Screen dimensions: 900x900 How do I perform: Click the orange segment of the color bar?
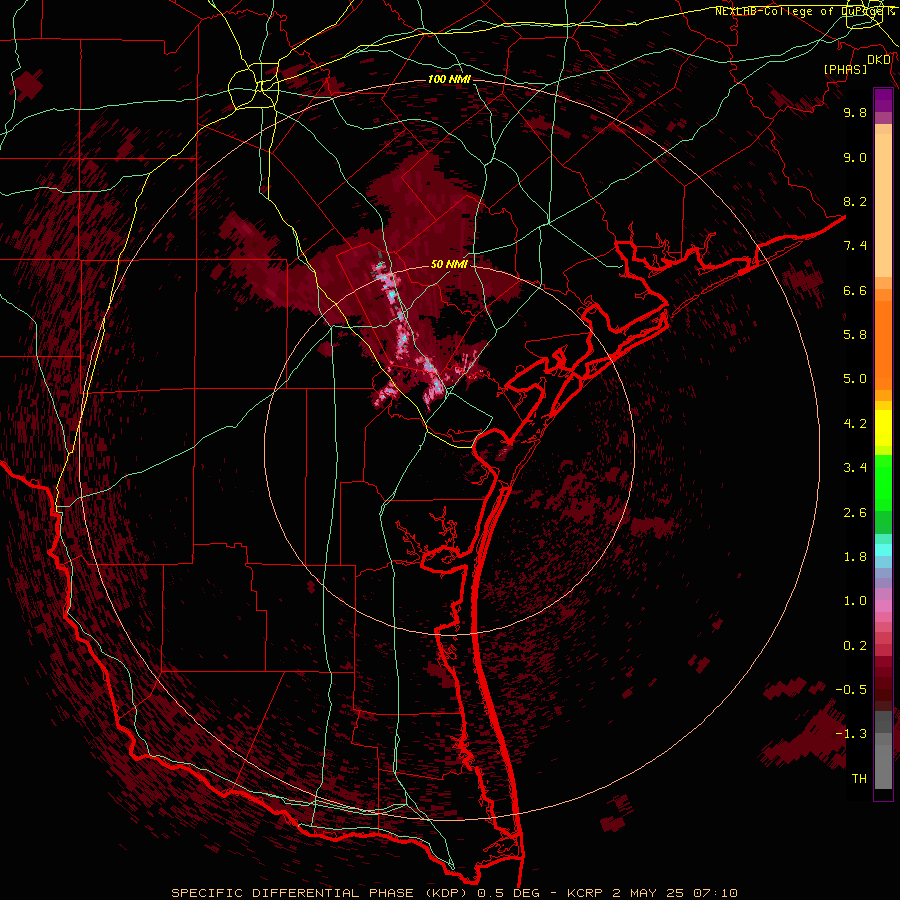883,344
